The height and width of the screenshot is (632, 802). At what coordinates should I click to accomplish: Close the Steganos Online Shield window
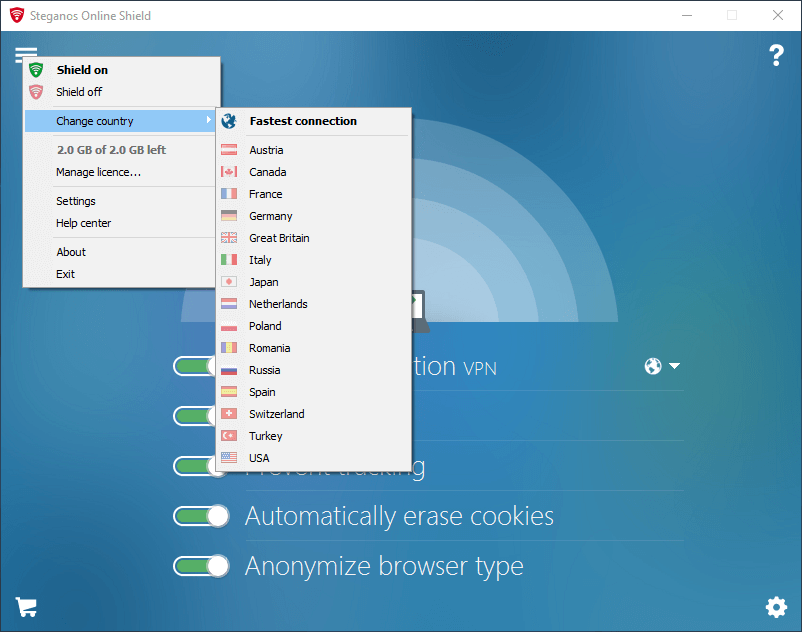click(x=777, y=15)
